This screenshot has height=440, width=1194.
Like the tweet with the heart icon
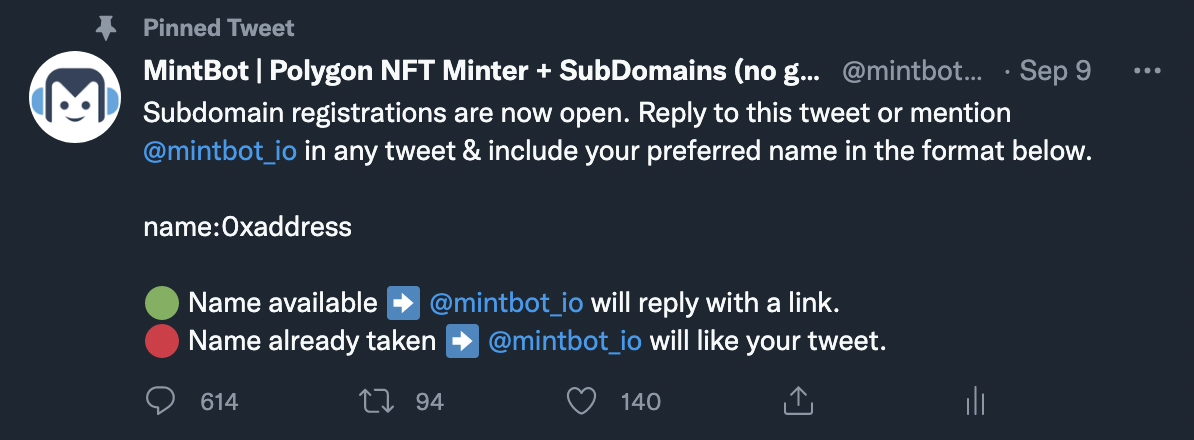[582, 402]
